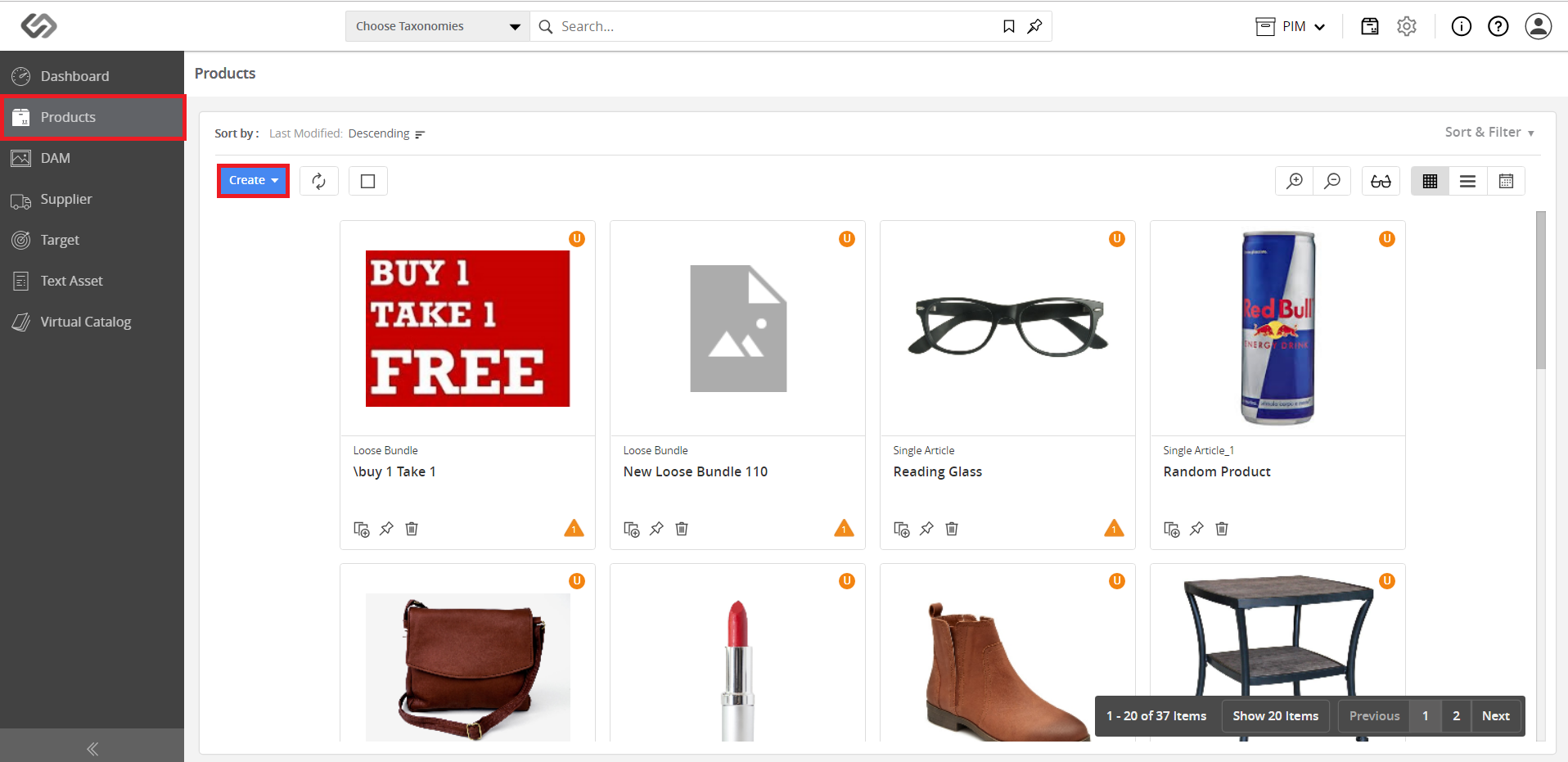Click the glasses preview icon
The width and height of the screenshot is (1568, 762).
(1381, 181)
